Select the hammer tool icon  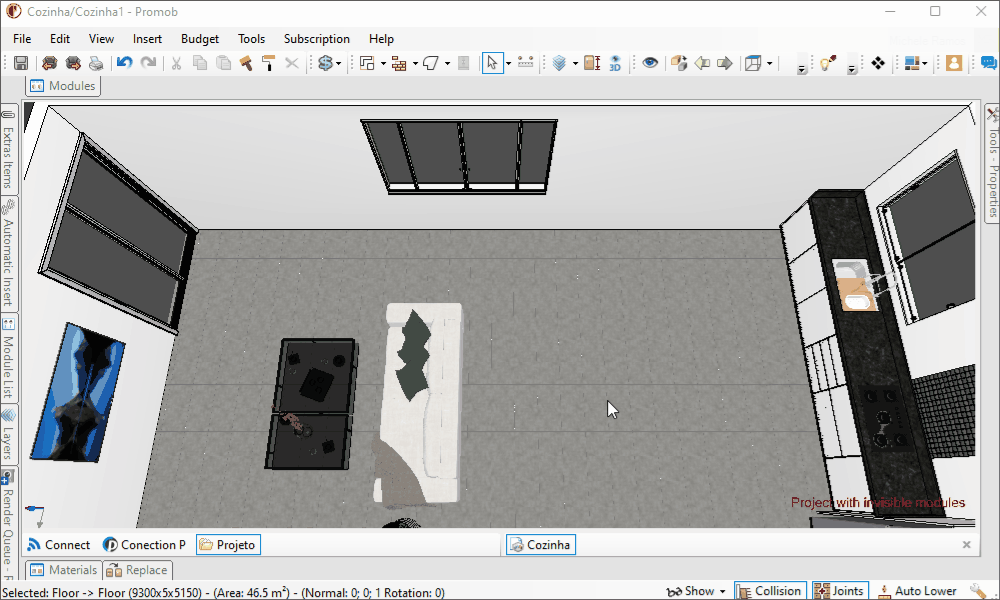tap(246, 63)
